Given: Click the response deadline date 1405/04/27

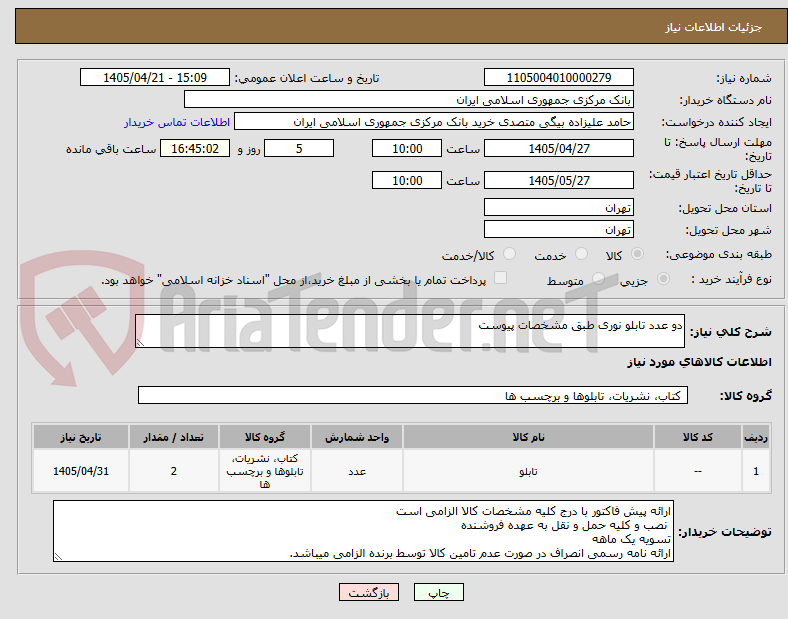Looking at the screenshot, I should pyautogui.click(x=559, y=148).
